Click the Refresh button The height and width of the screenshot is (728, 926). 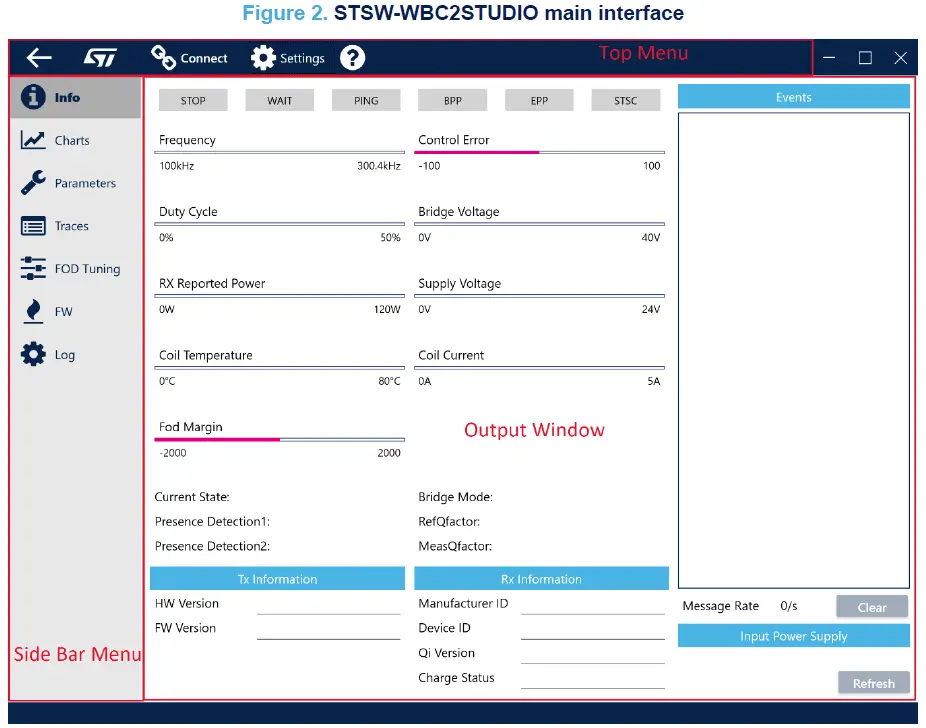click(x=873, y=683)
